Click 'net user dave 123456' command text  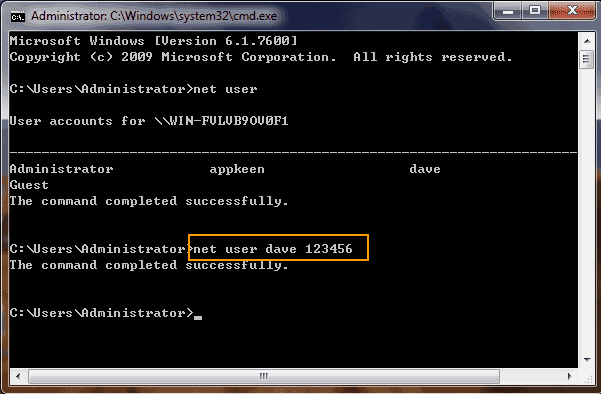tap(273, 249)
